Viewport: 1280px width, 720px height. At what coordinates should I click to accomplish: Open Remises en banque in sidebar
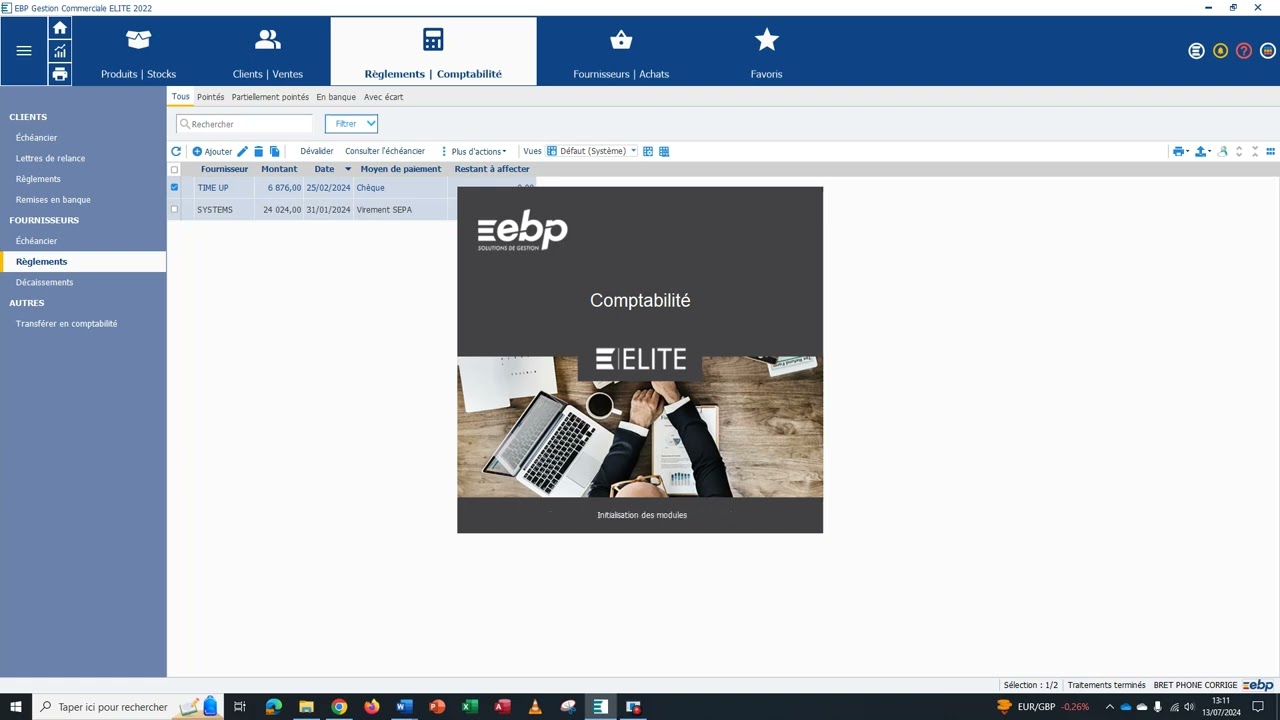point(53,200)
